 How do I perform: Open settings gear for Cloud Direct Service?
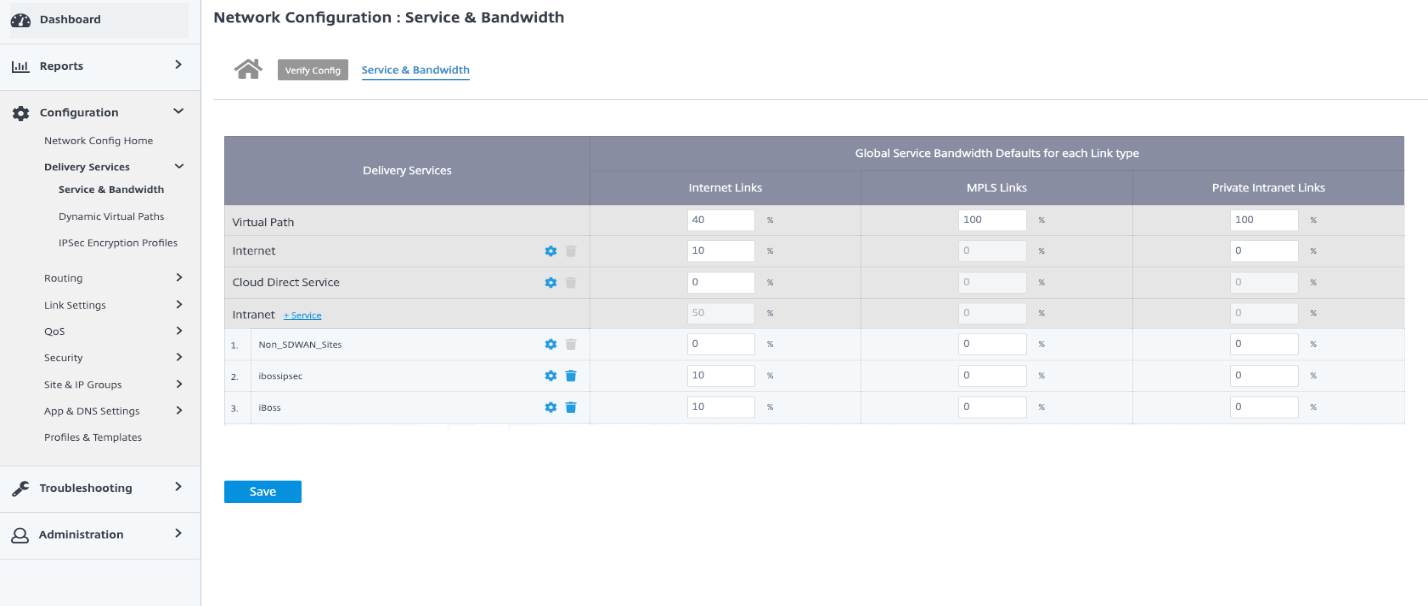550,282
